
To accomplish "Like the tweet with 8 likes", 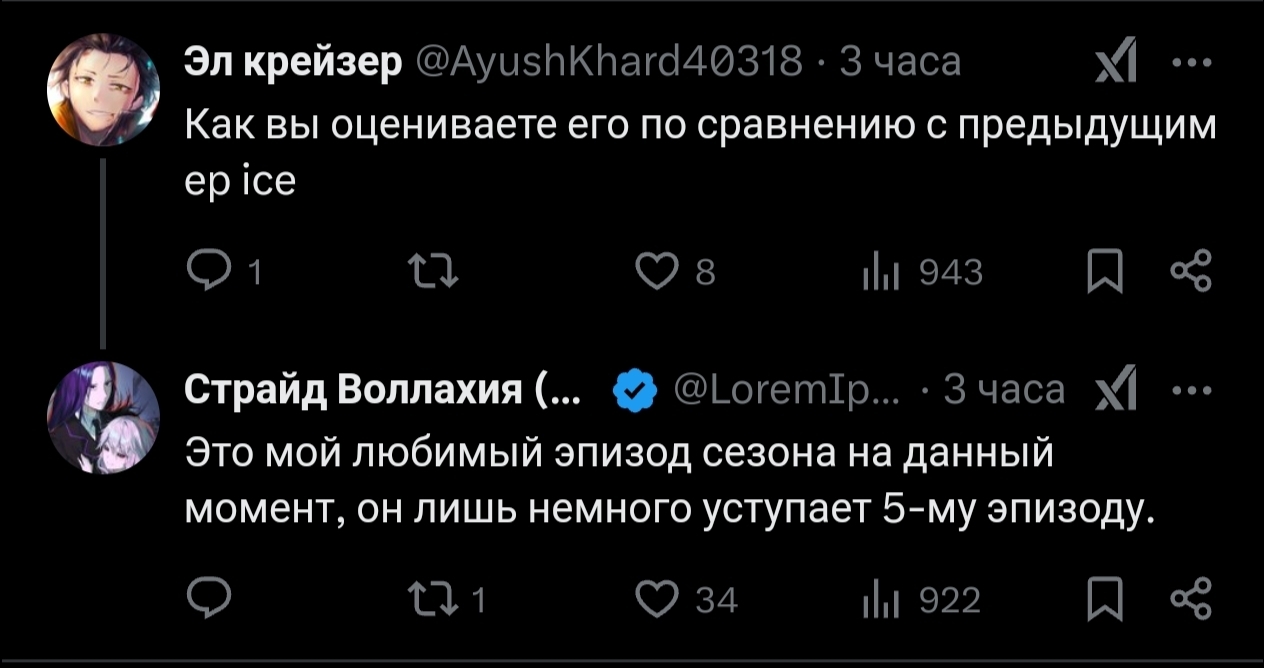I will click(656, 271).
